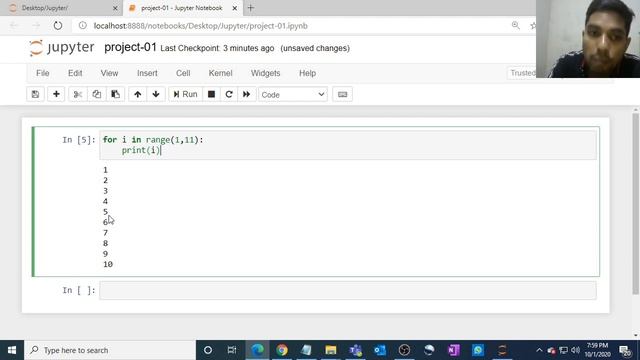Click the Type here to search box
The image size is (640, 360).
110,350
